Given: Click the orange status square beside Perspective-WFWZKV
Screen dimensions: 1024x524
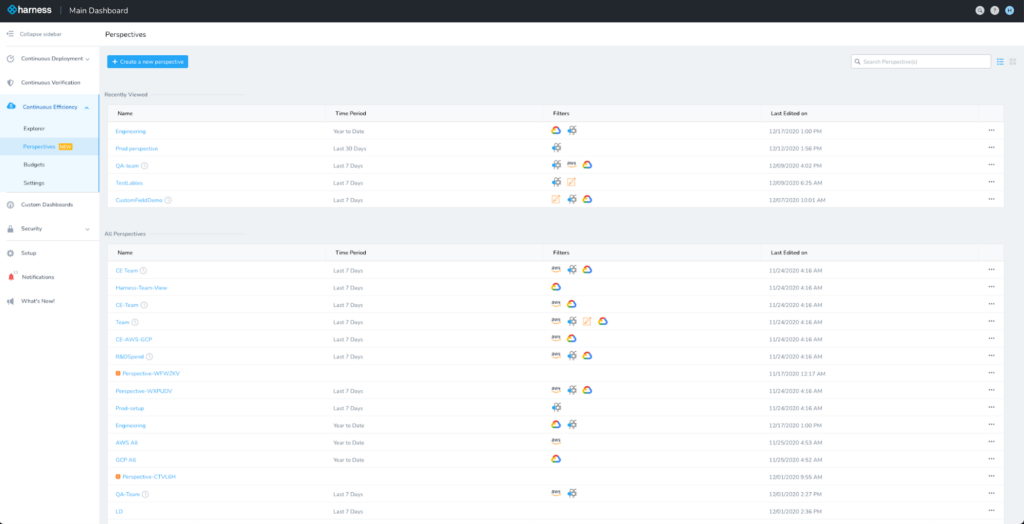Looking at the screenshot, I should 118,374.
